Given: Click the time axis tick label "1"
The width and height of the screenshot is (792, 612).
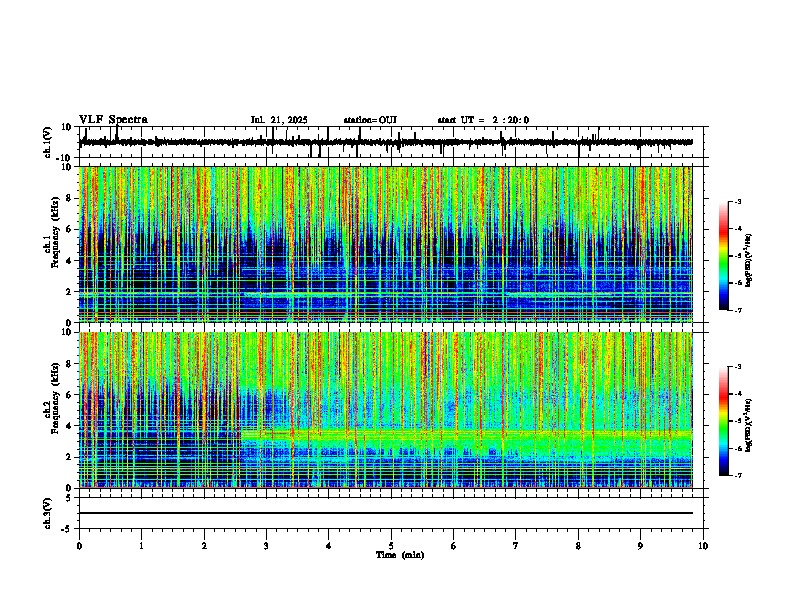Looking at the screenshot, I should [141, 546].
